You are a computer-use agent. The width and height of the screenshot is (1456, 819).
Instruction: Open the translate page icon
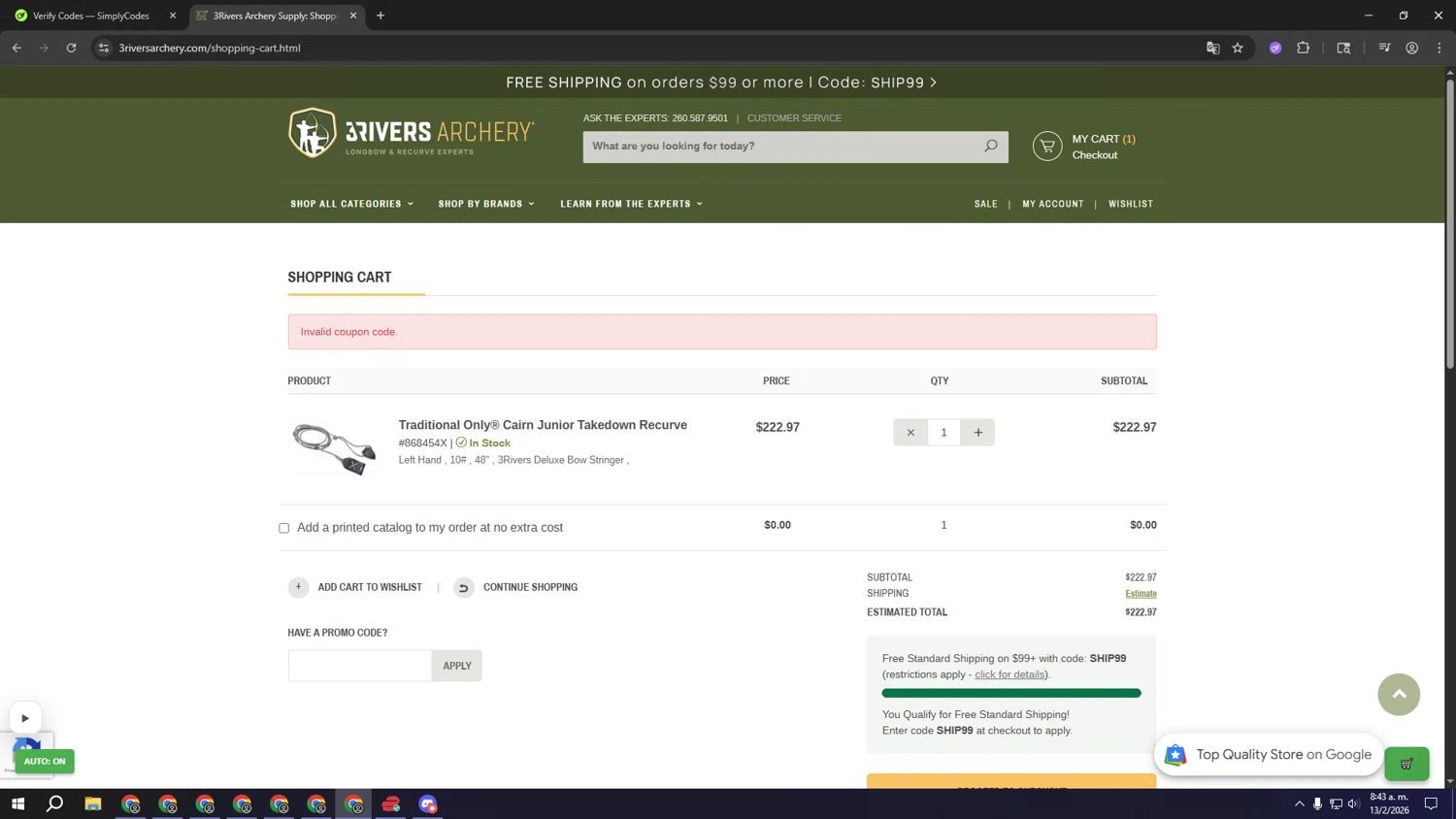click(x=1212, y=48)
